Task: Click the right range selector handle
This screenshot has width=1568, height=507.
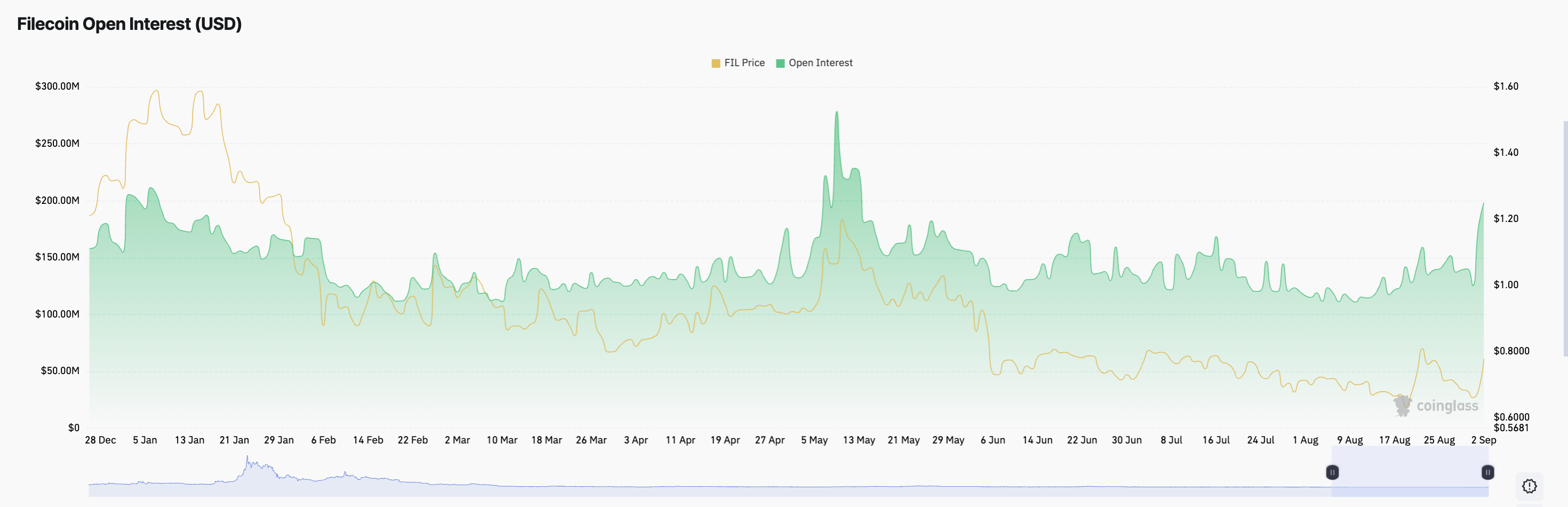Action: (1487, 472)
